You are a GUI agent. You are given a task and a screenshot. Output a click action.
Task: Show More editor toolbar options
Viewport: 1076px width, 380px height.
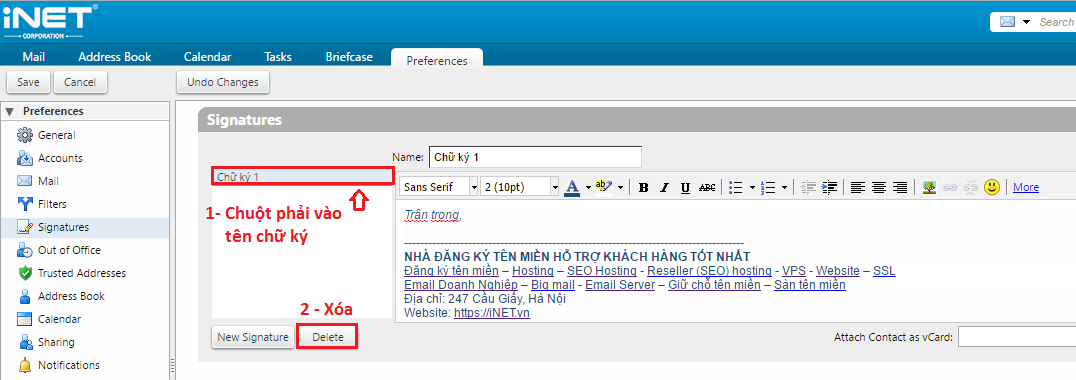tap(1026, 187)
